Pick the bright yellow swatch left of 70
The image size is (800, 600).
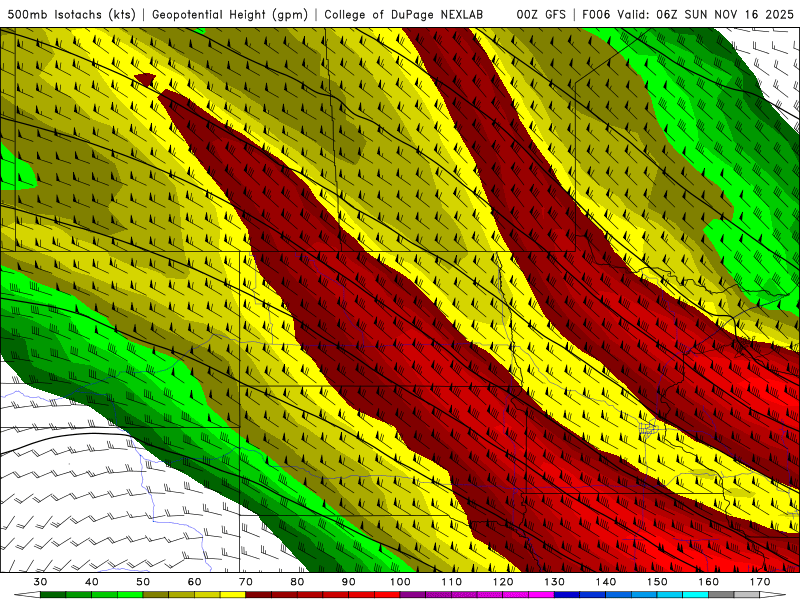click(233, 595)
